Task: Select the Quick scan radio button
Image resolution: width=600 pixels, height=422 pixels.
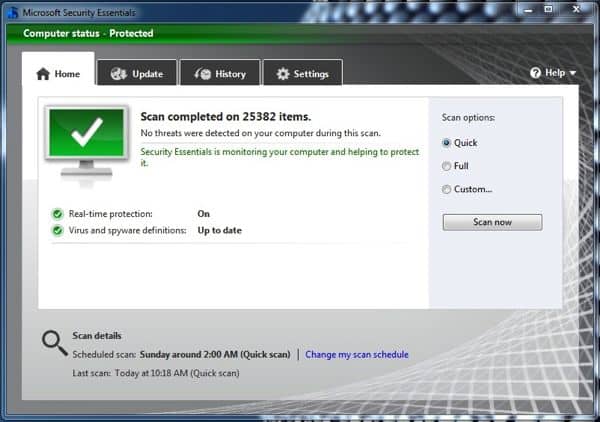Action: (x=446, y=143)
